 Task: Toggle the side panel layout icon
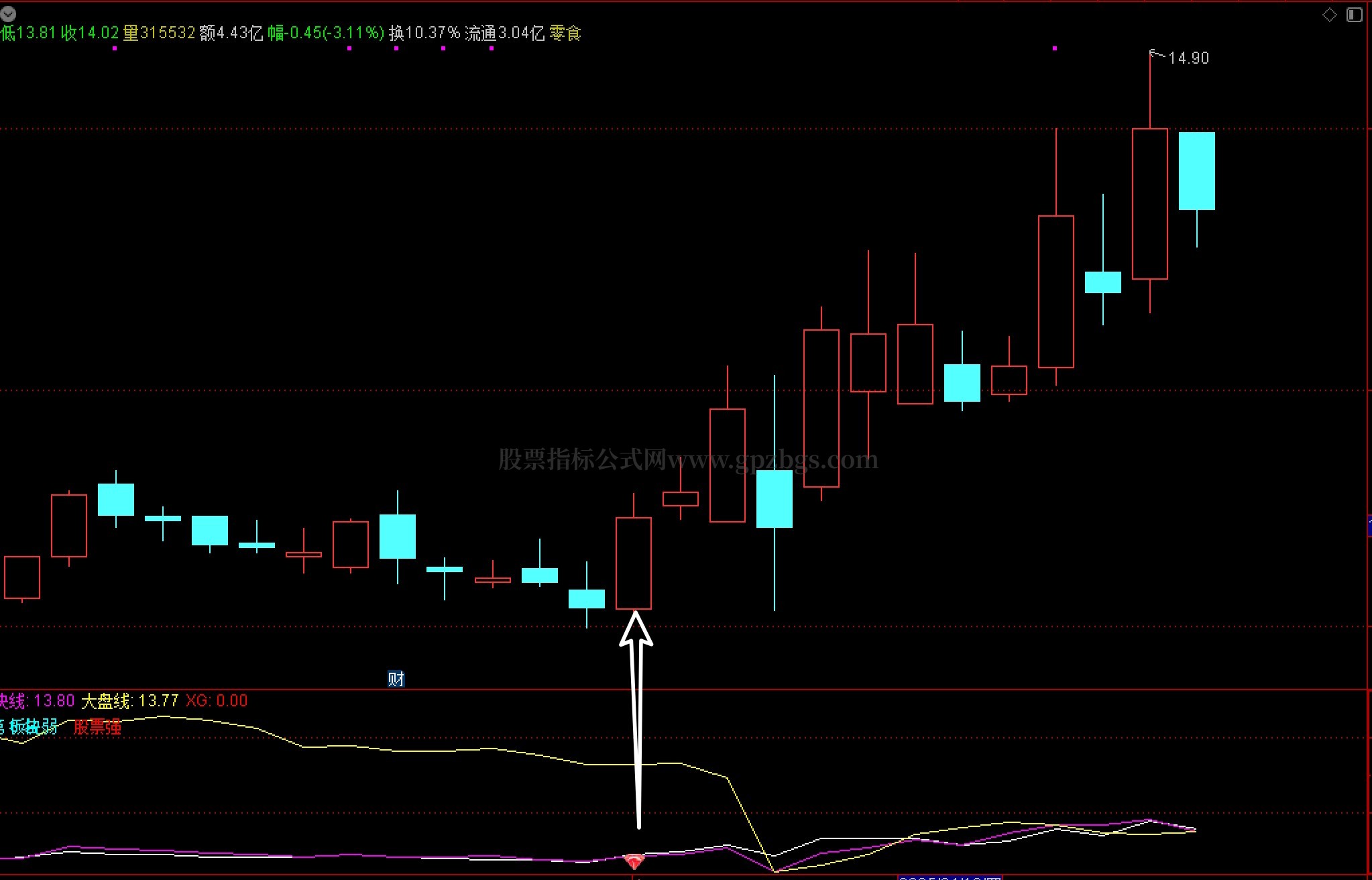point(1354,15)
